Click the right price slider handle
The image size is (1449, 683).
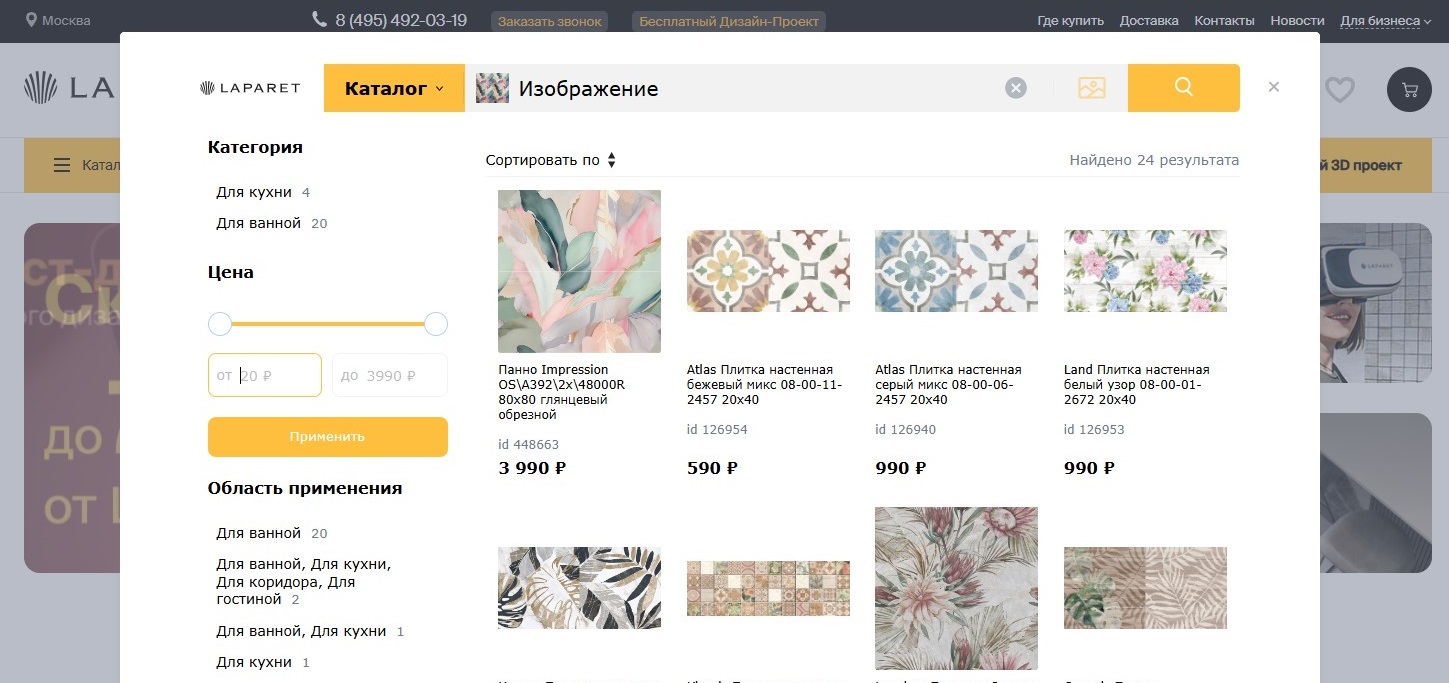tap(436, 324)
